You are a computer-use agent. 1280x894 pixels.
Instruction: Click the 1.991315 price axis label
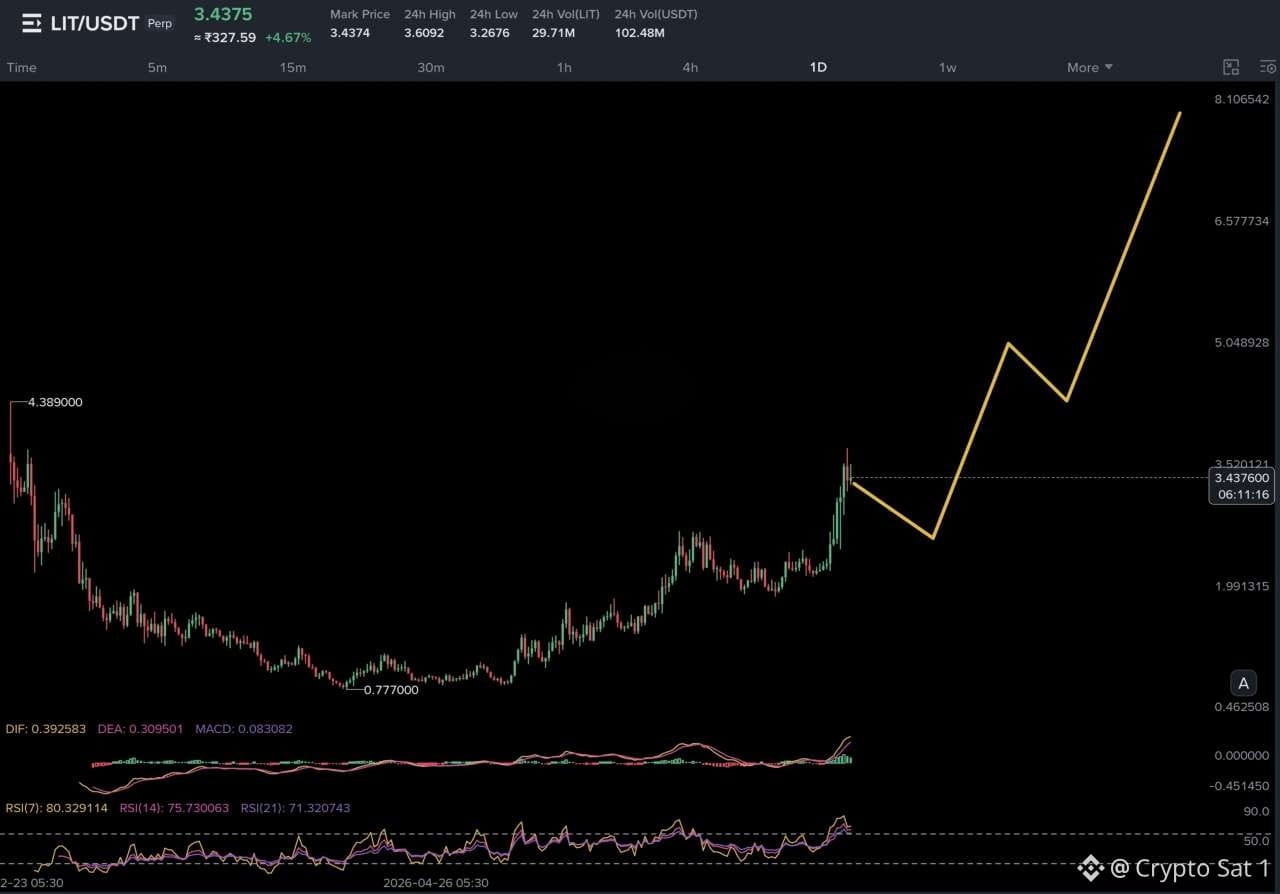click(x=1242, y=586)
